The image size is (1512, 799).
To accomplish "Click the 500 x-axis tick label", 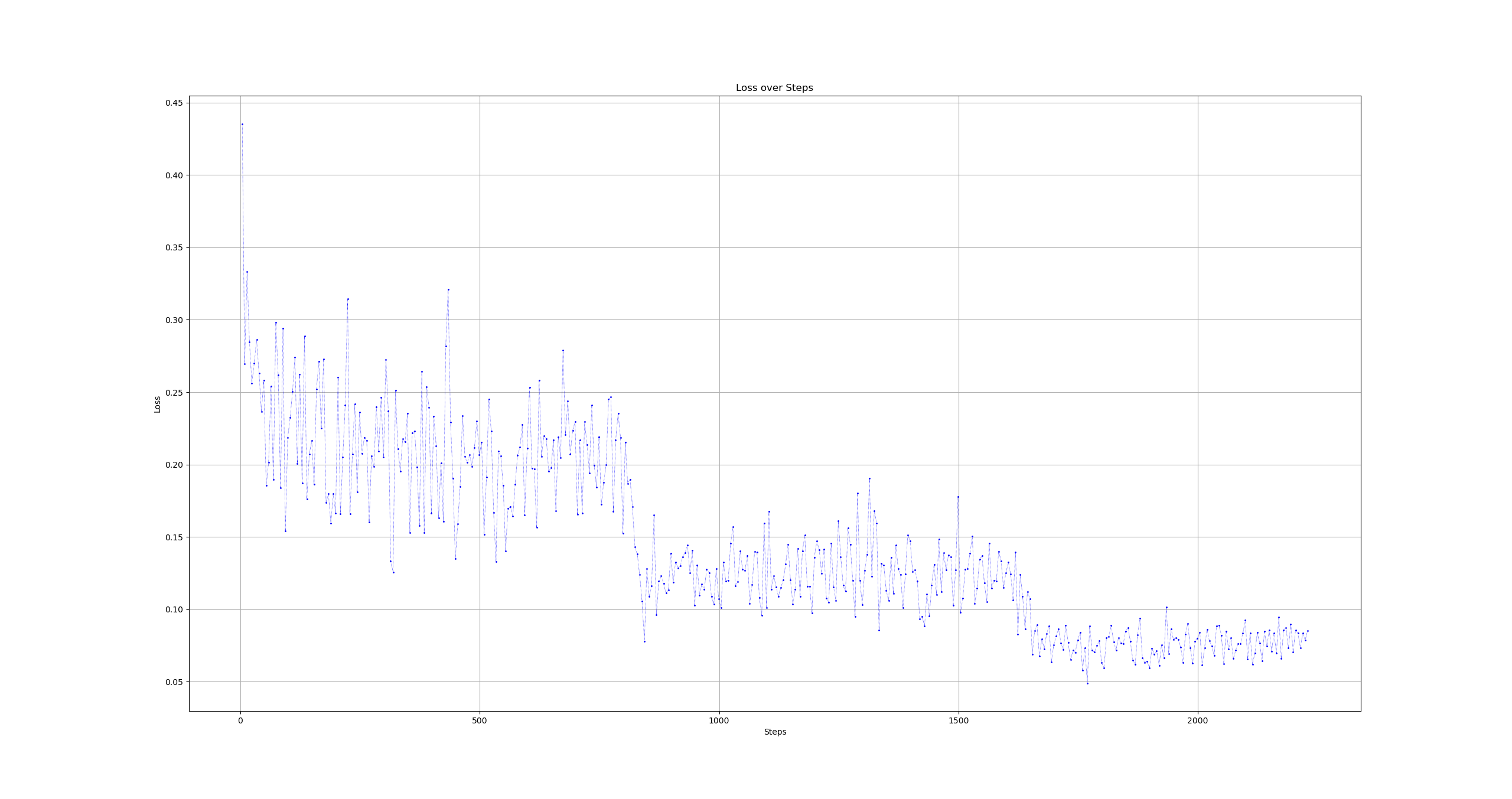I will point(480,720).
